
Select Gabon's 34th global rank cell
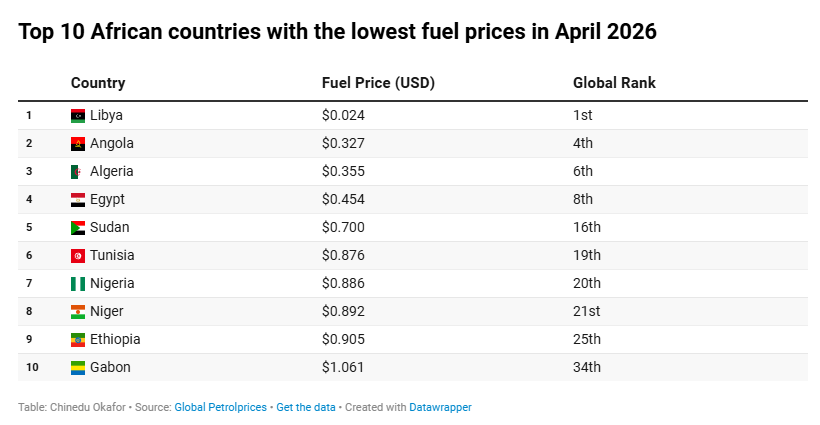(x=586, y=367)
